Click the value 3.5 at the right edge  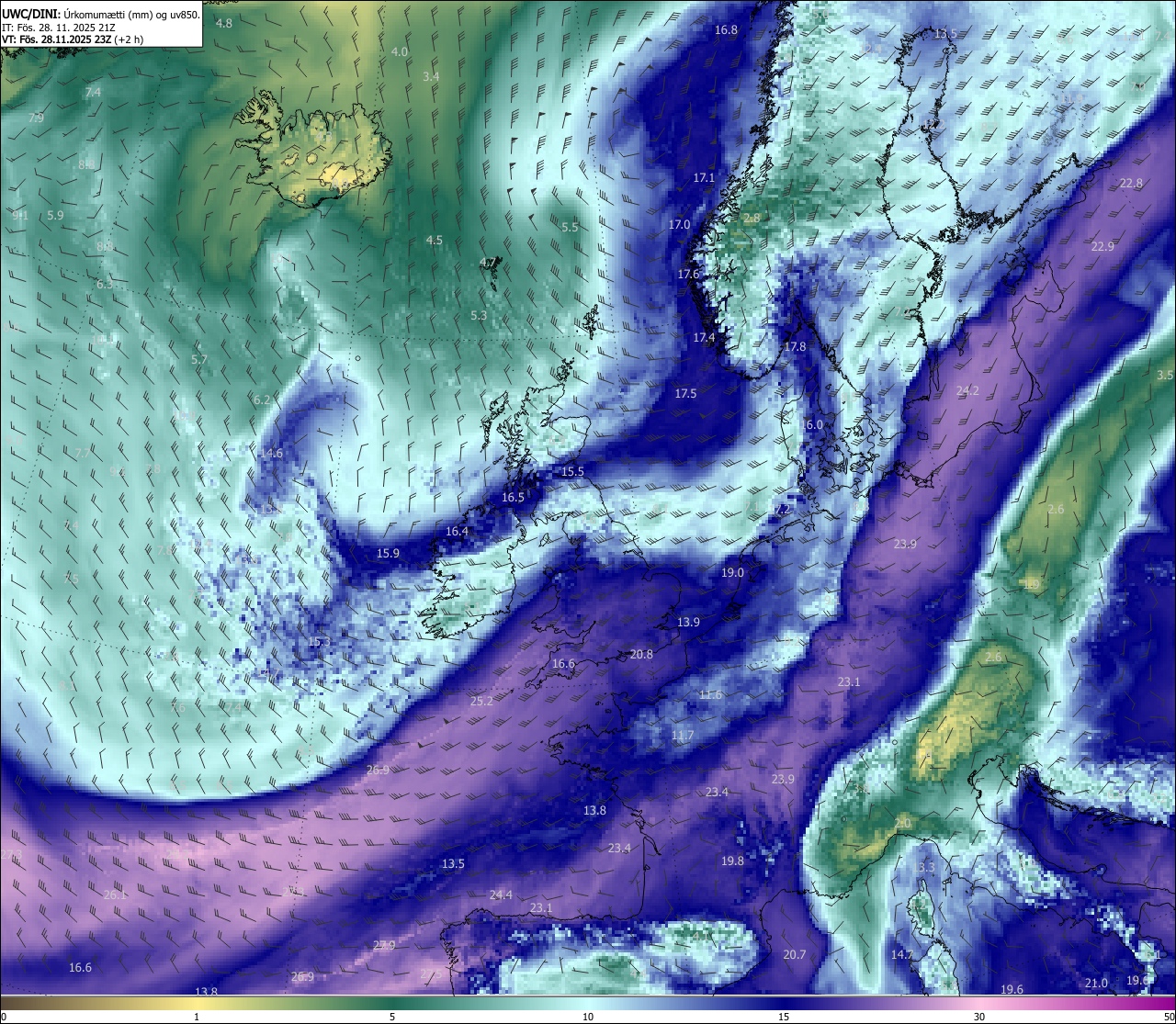point(1165,376)
